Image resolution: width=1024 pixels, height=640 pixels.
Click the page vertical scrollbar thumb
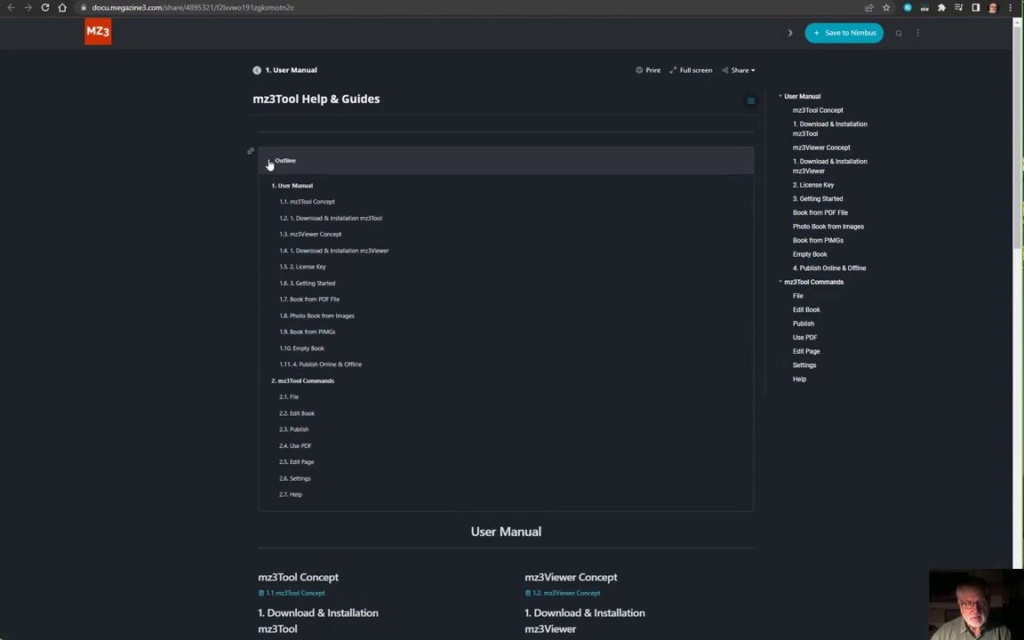tap(1017, 137)
